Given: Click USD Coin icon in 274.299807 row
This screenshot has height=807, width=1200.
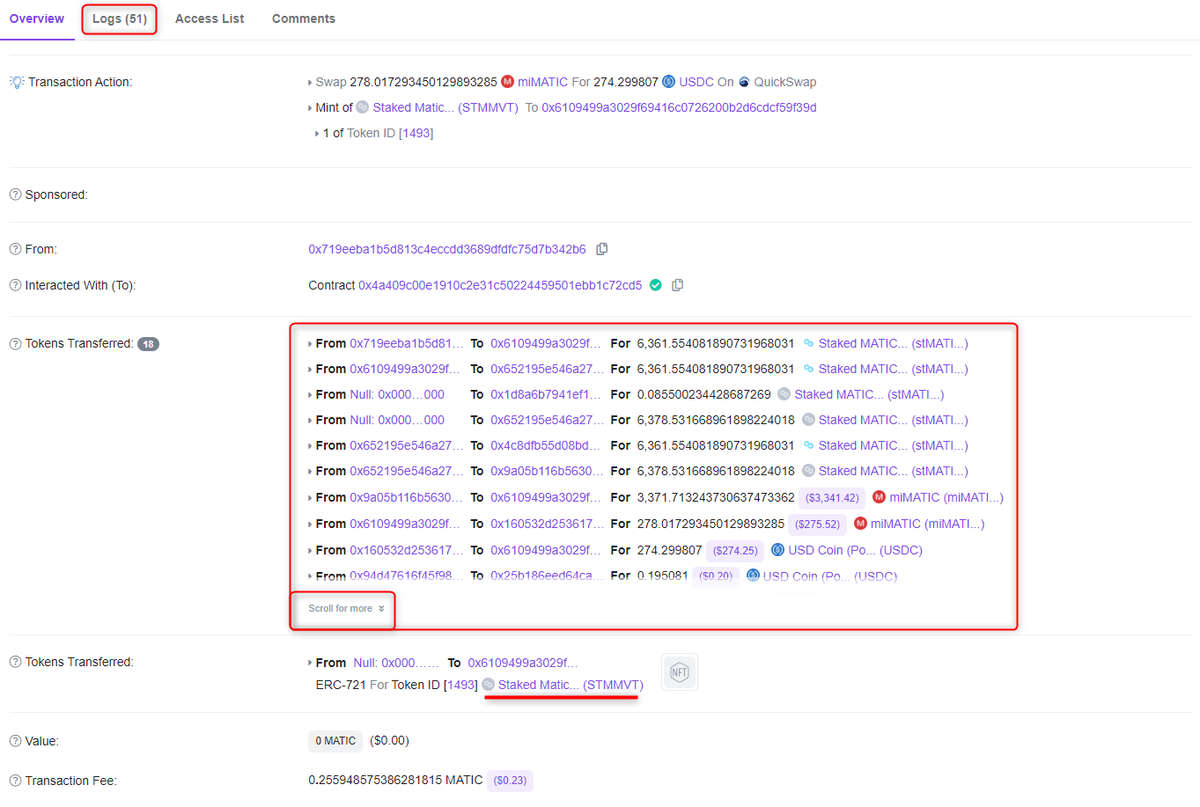Looking at the screenshot, I should [x=779, y=550].
